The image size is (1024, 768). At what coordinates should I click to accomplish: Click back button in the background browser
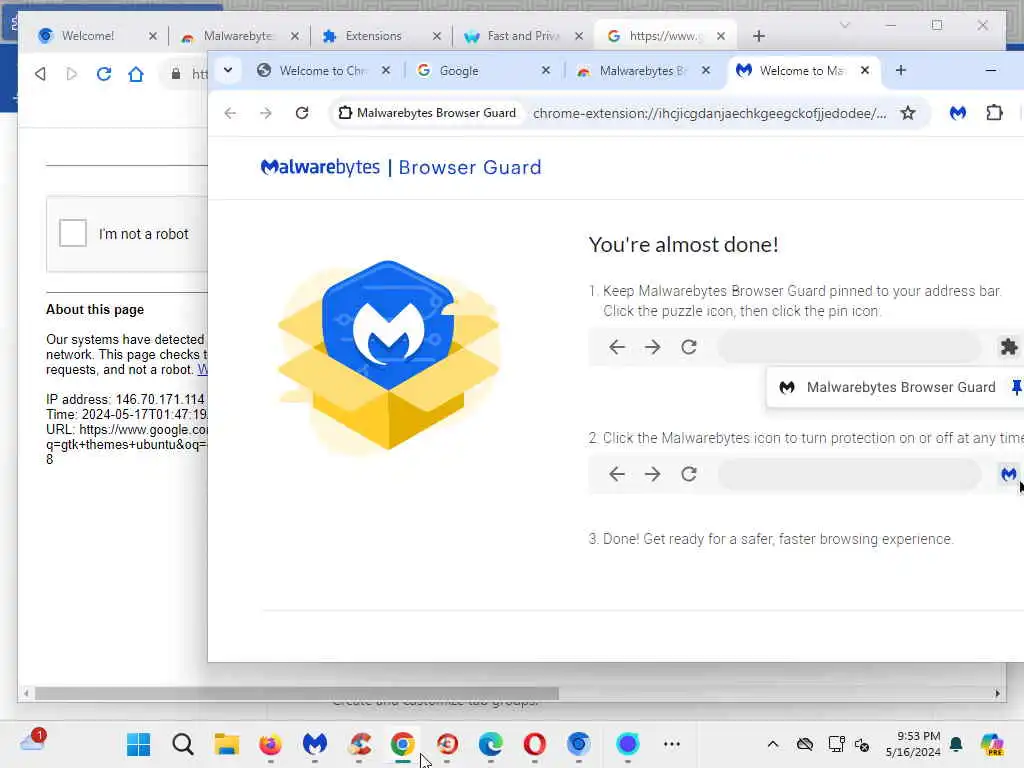40,74
